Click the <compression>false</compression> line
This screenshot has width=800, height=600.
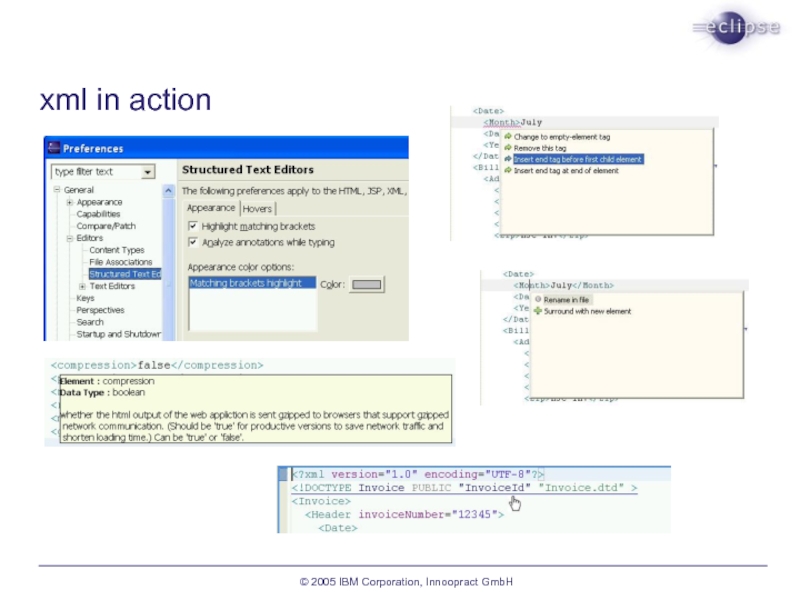pyautogui.click(x=157, y=365)
